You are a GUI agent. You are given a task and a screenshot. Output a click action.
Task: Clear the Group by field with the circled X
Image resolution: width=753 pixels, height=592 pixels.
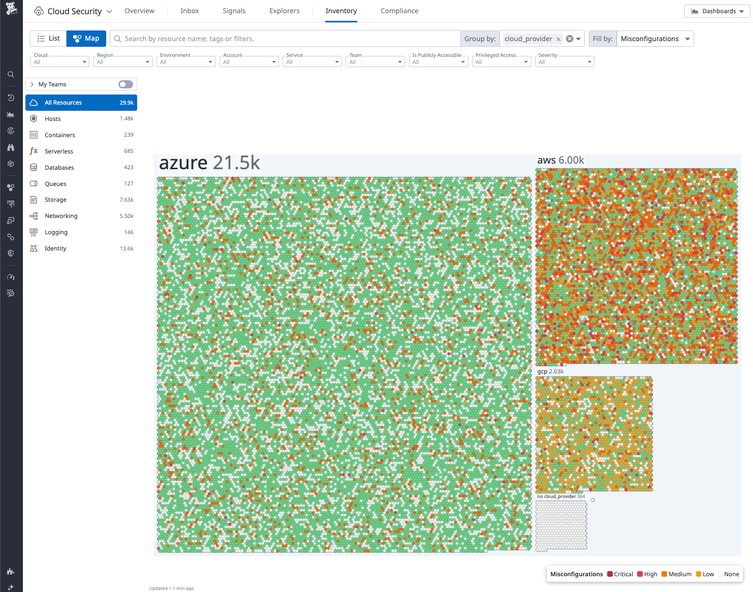click(x=569, y=39)
